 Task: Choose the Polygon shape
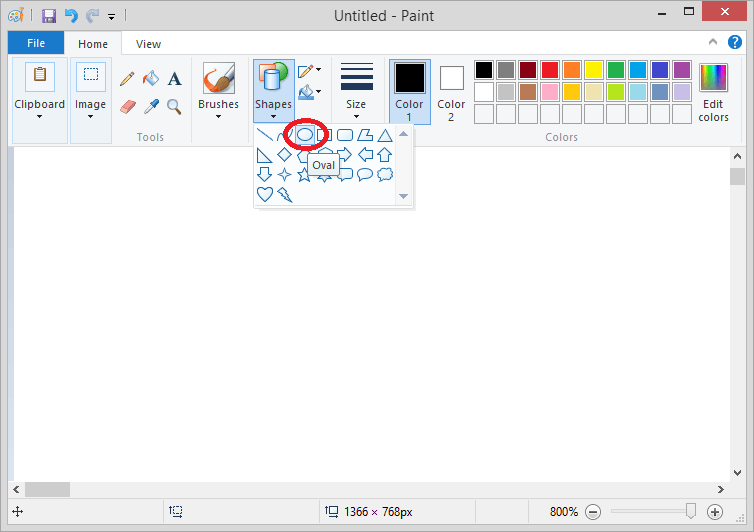(x=365, y=135)
